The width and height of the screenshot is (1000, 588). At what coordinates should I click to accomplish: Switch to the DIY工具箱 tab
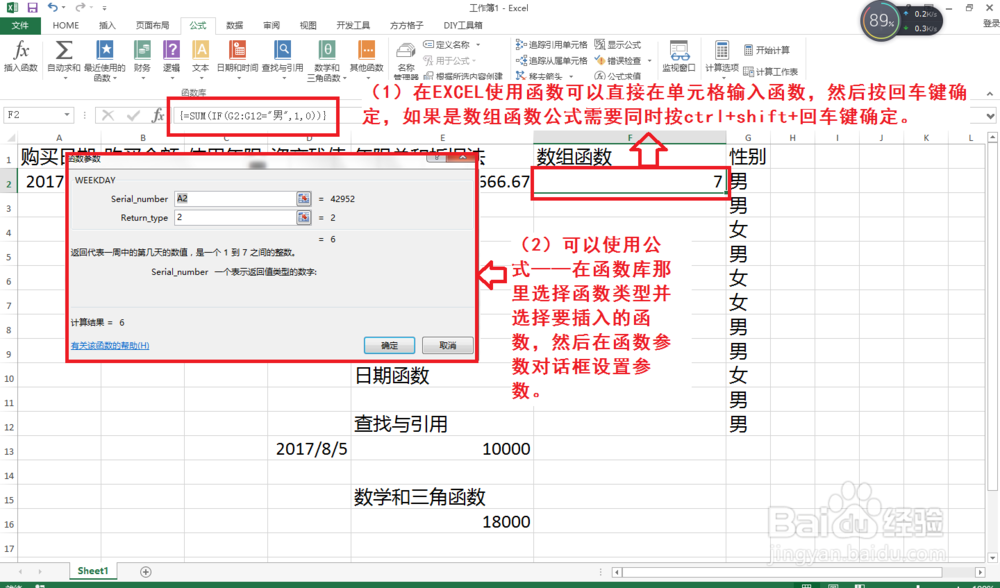point(463,26)
